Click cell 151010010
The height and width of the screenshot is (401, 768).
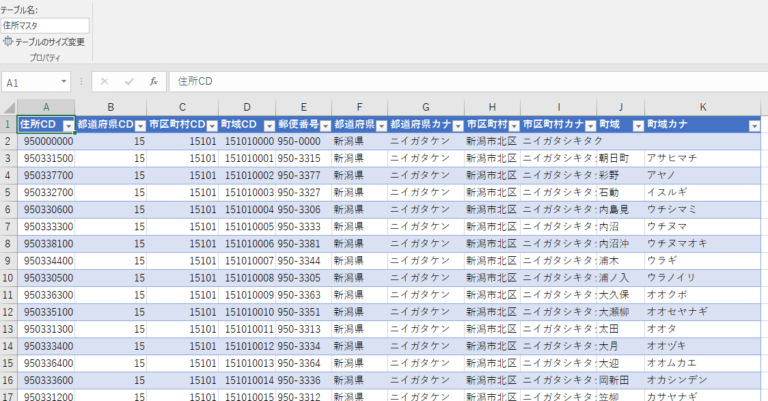[247, 312]
